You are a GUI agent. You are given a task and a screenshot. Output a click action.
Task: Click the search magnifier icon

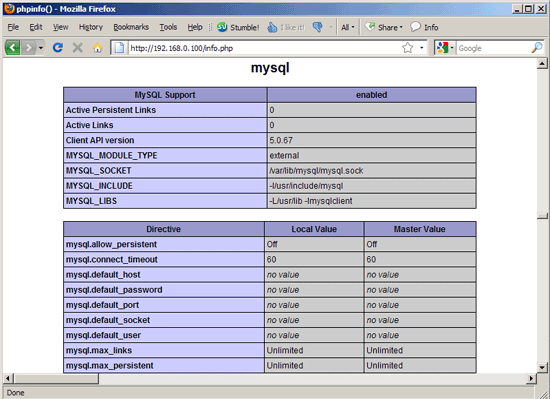[x=537, y=48]
